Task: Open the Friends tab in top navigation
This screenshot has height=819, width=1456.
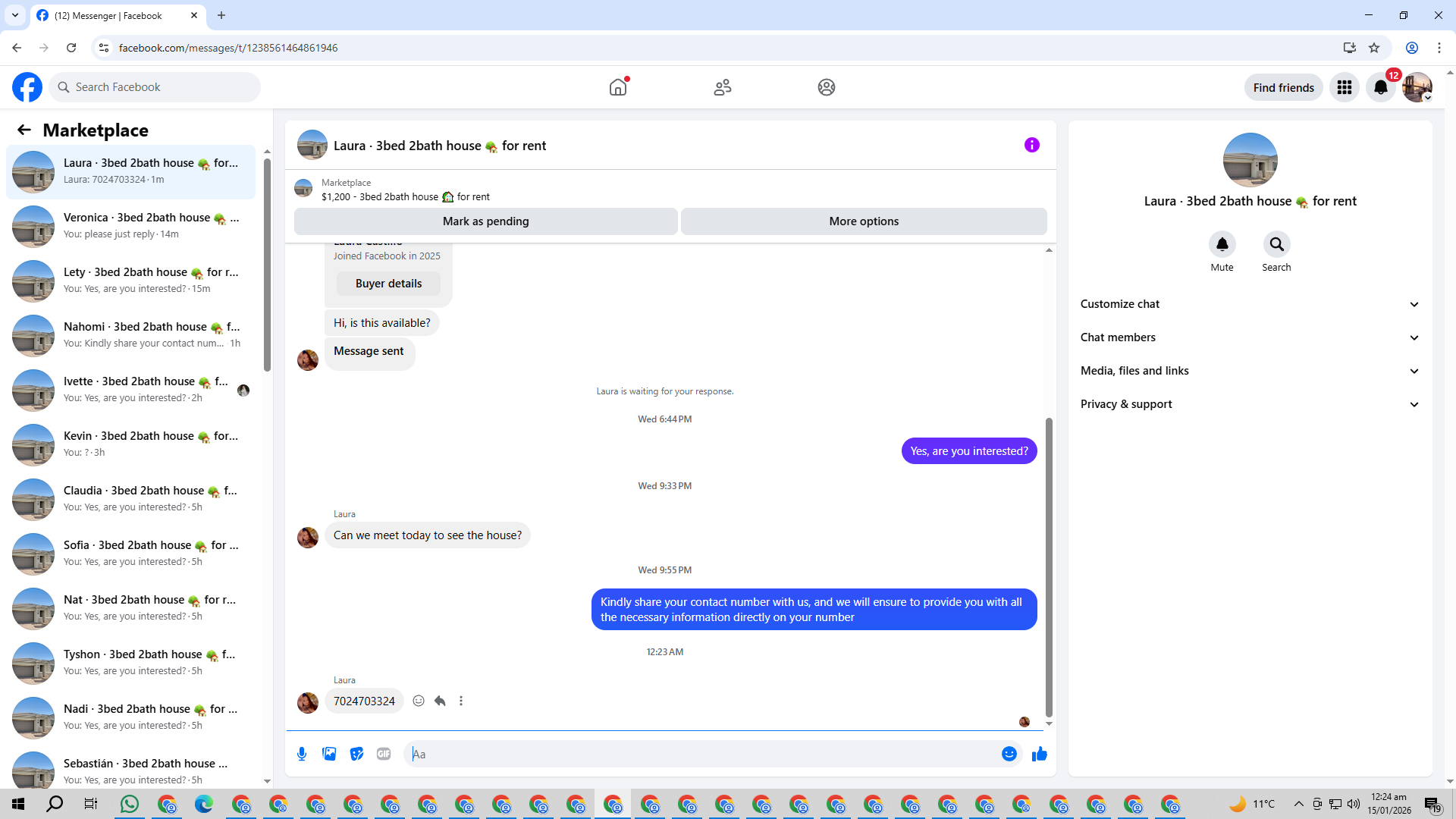Action: point(722,87)
